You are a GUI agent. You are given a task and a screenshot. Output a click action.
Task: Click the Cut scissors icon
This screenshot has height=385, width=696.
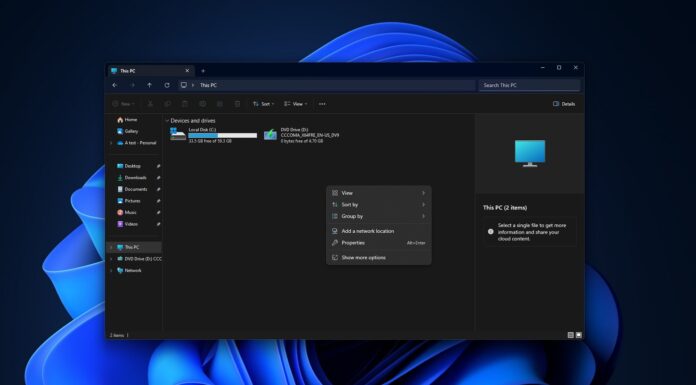[150, 104]
